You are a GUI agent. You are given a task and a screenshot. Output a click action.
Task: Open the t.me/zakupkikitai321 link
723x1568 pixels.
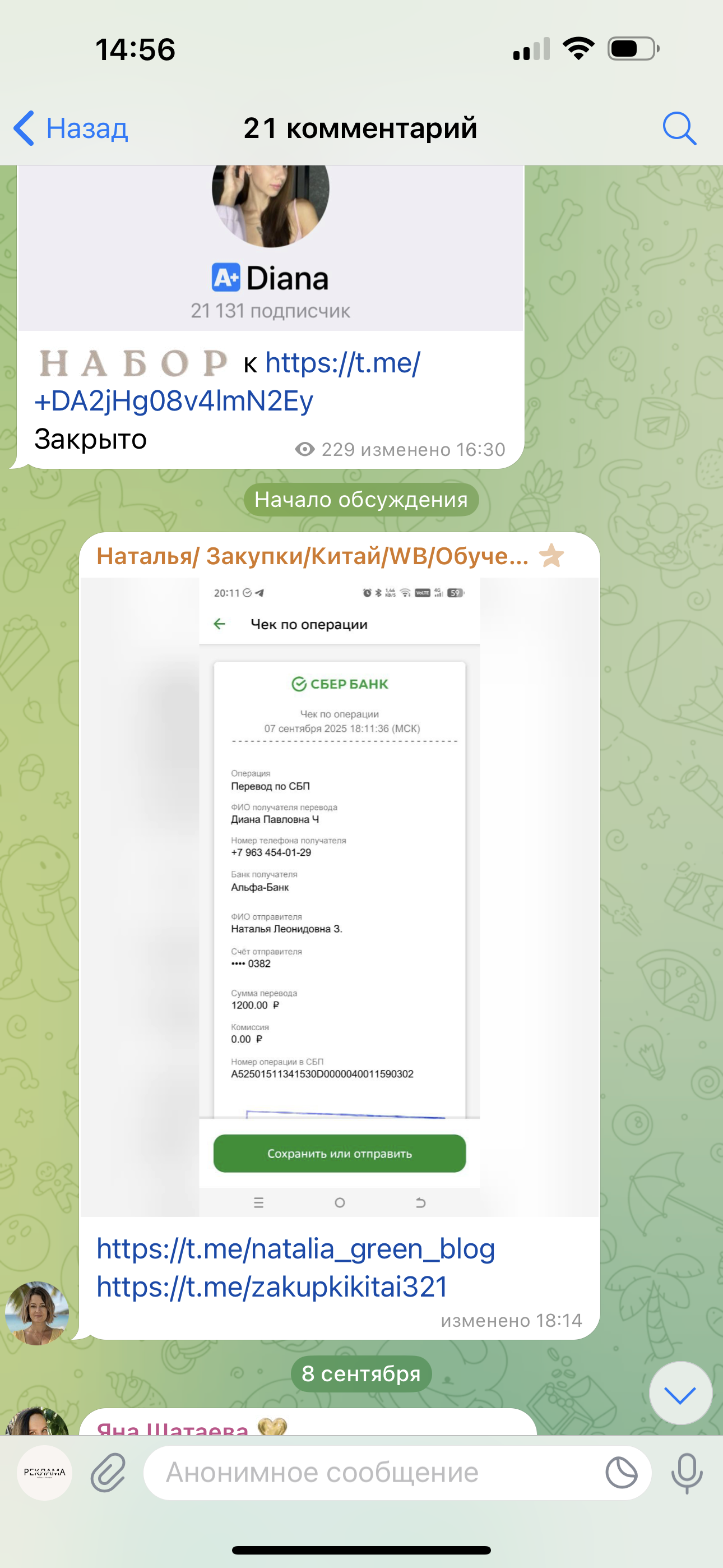(272, 1287)
